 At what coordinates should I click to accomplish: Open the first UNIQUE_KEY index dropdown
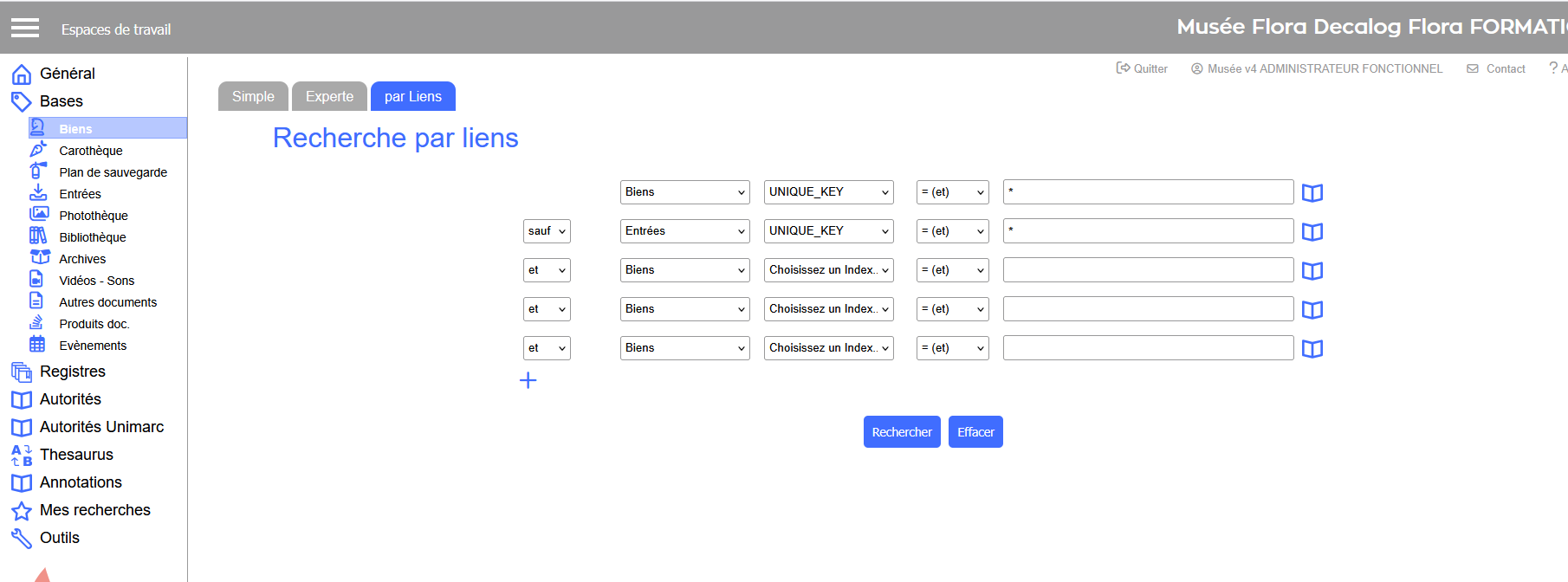point(828,192)
